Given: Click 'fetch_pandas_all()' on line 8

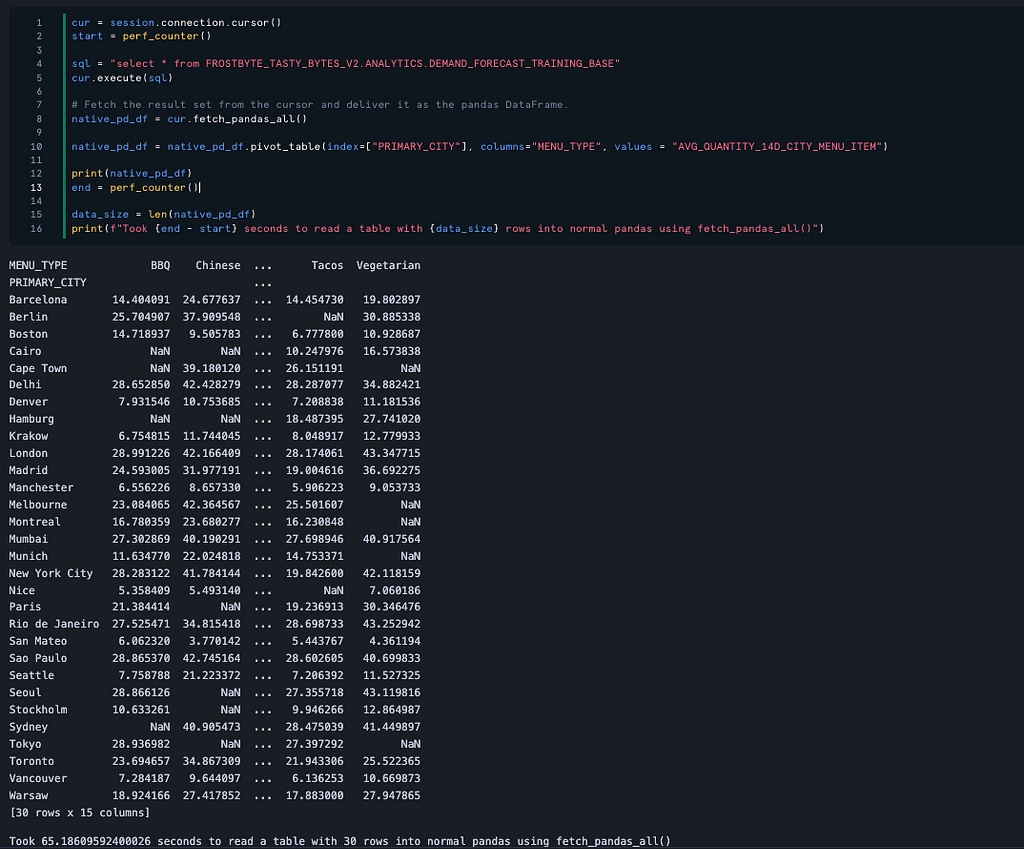Looking at the screenshot, I should (x=250, y=119).
